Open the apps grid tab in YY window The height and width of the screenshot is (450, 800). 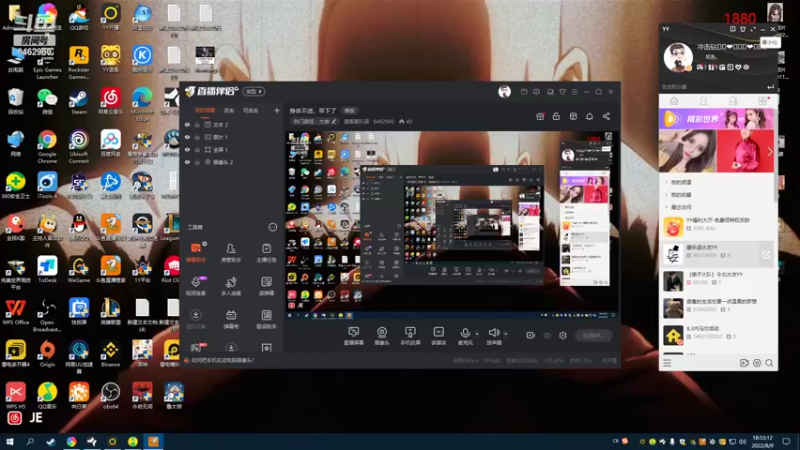762,101
